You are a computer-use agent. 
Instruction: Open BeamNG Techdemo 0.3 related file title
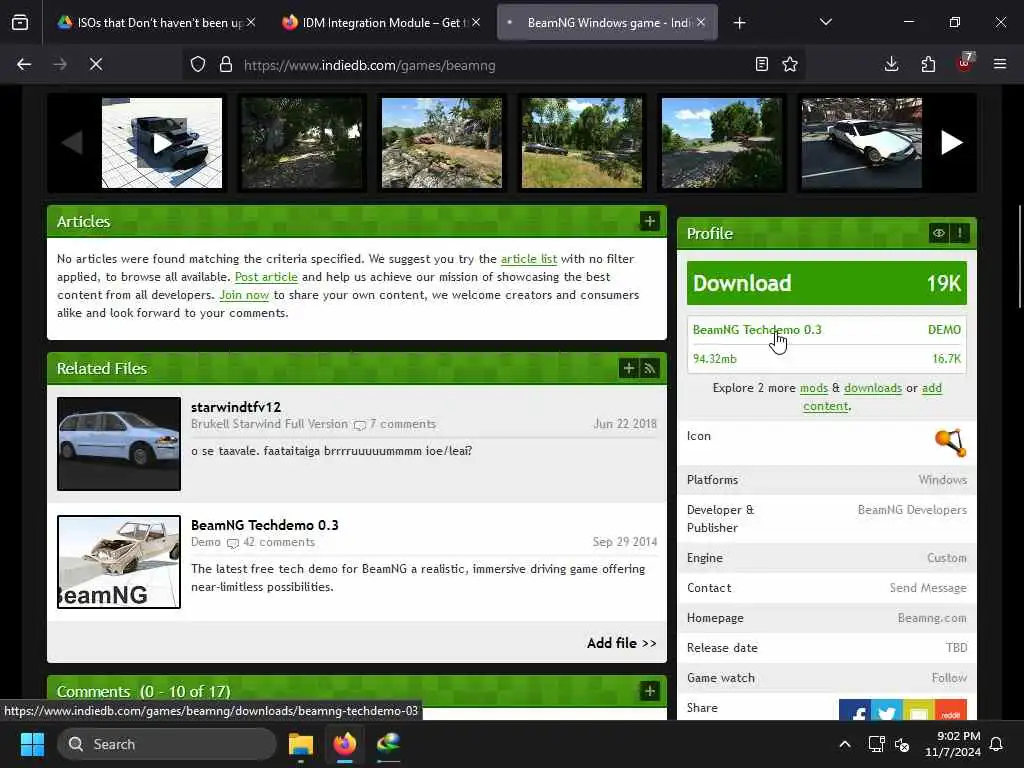[x=264, y=525]
